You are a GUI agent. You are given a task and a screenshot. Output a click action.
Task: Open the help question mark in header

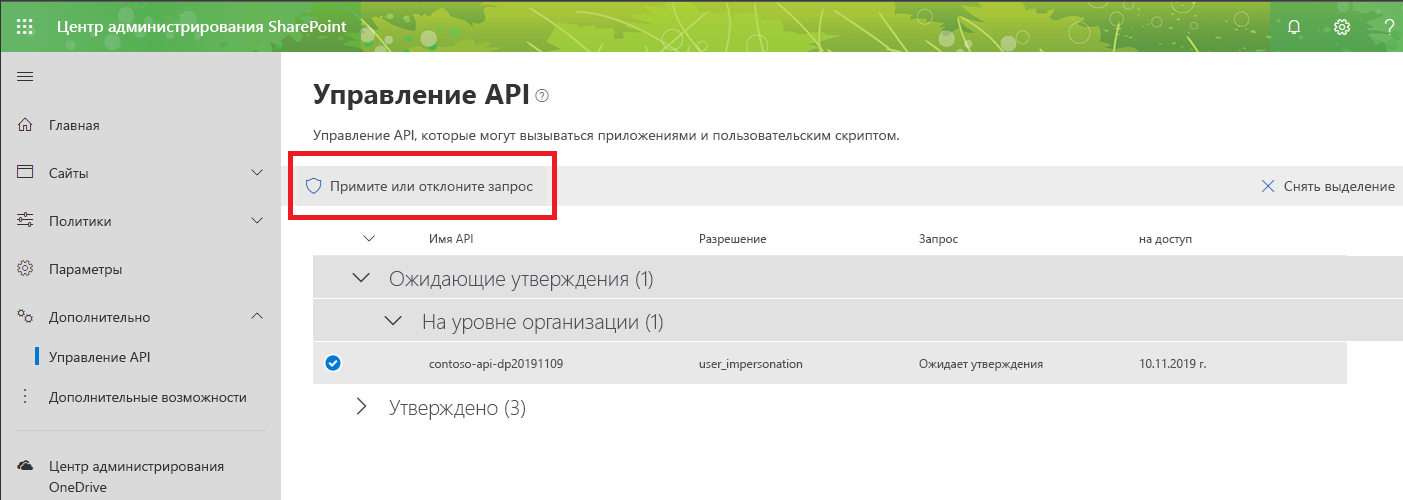click(x=1390, y=27)
